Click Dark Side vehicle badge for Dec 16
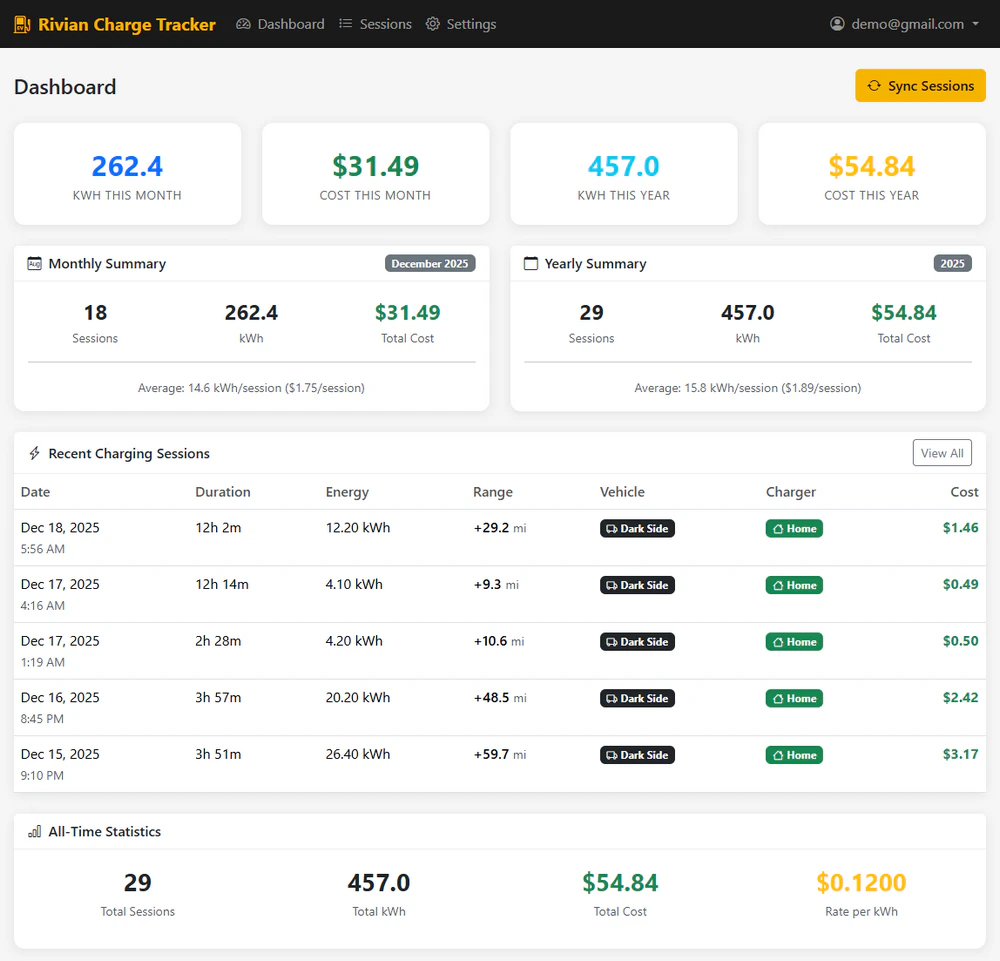 tap(637, 699)
